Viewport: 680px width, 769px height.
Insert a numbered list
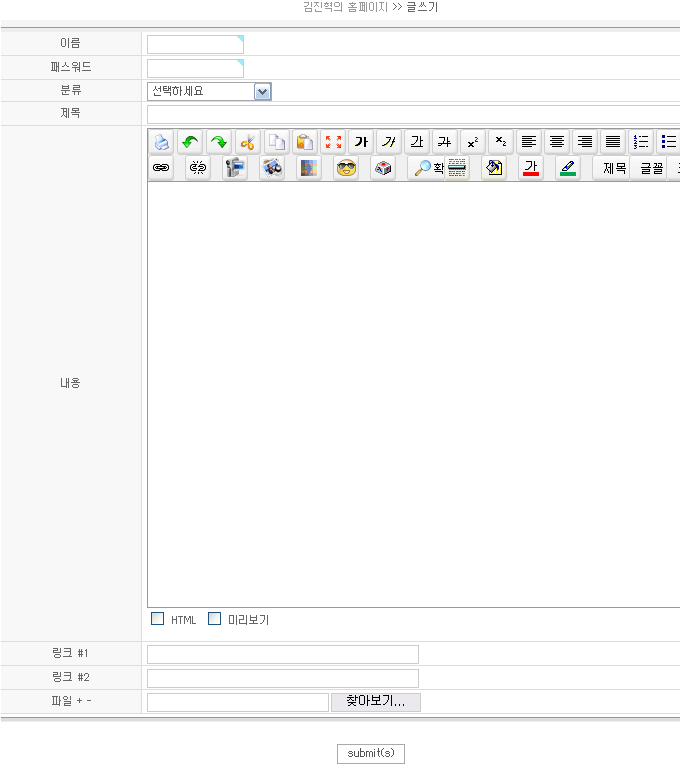coord(641,142)
